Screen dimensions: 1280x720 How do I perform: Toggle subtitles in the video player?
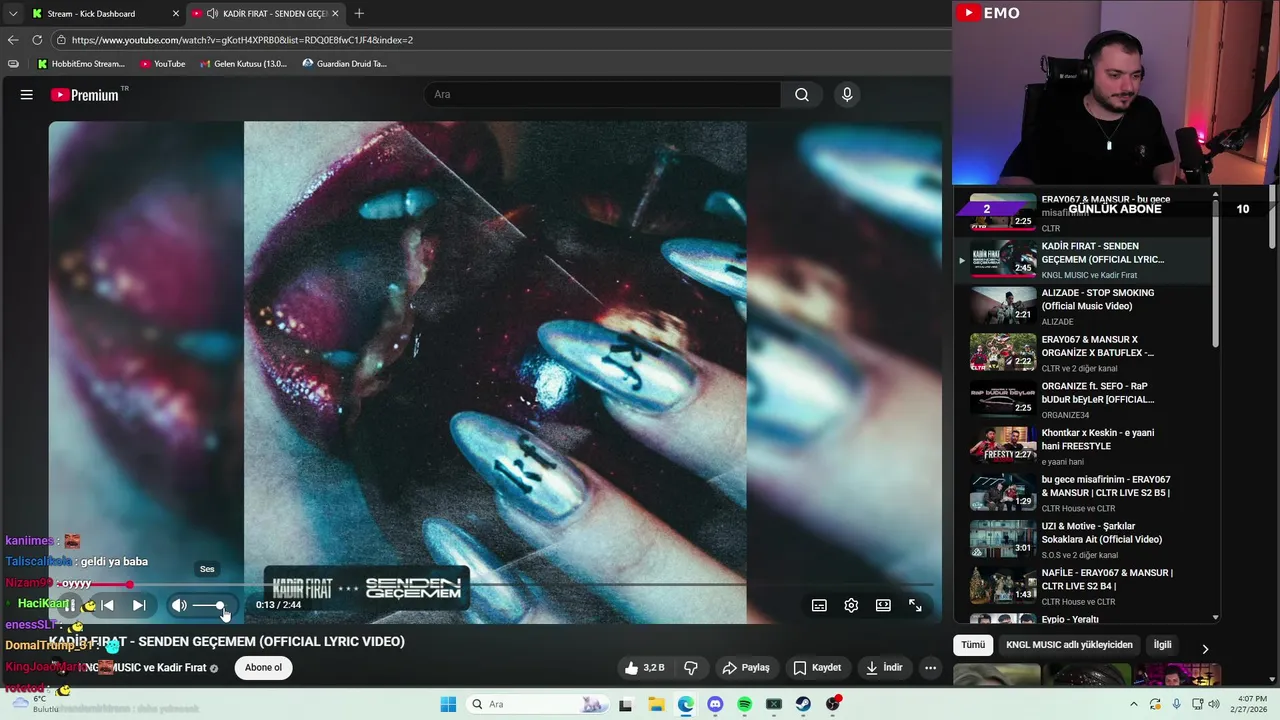tap(819, 605)
